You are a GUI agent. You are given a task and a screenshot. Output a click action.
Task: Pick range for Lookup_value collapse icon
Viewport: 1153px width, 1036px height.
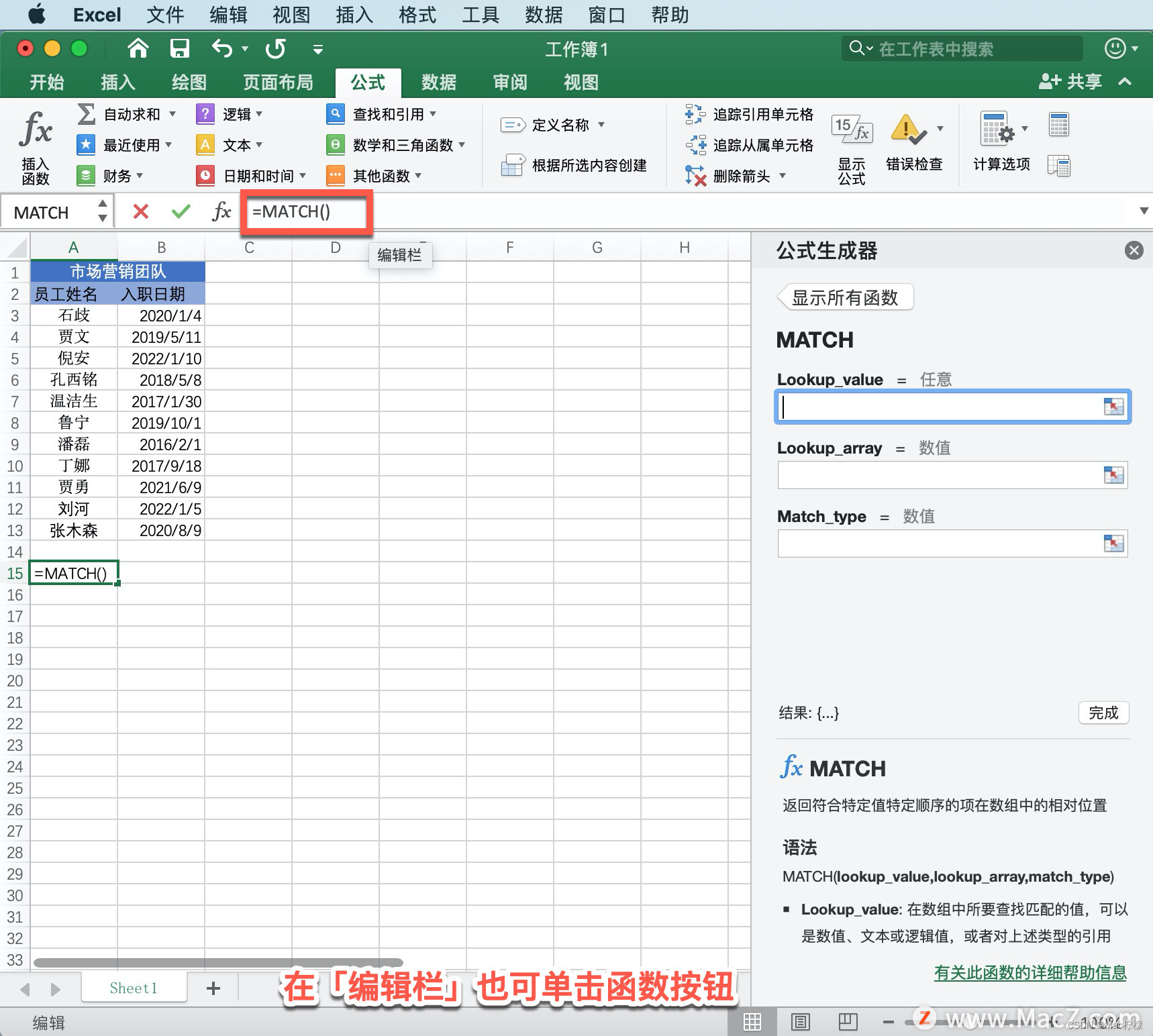point(1113,407)
